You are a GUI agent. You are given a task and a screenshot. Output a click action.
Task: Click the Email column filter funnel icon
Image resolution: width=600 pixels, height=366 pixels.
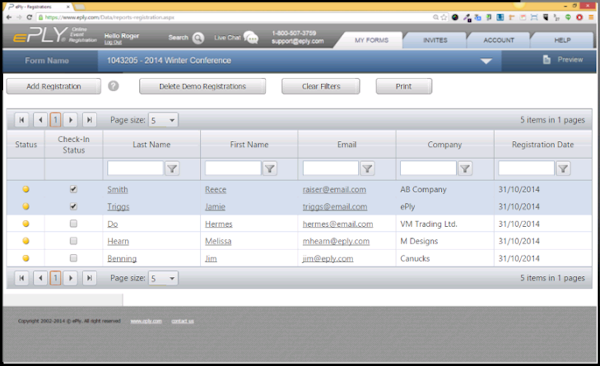pos(367,168)
